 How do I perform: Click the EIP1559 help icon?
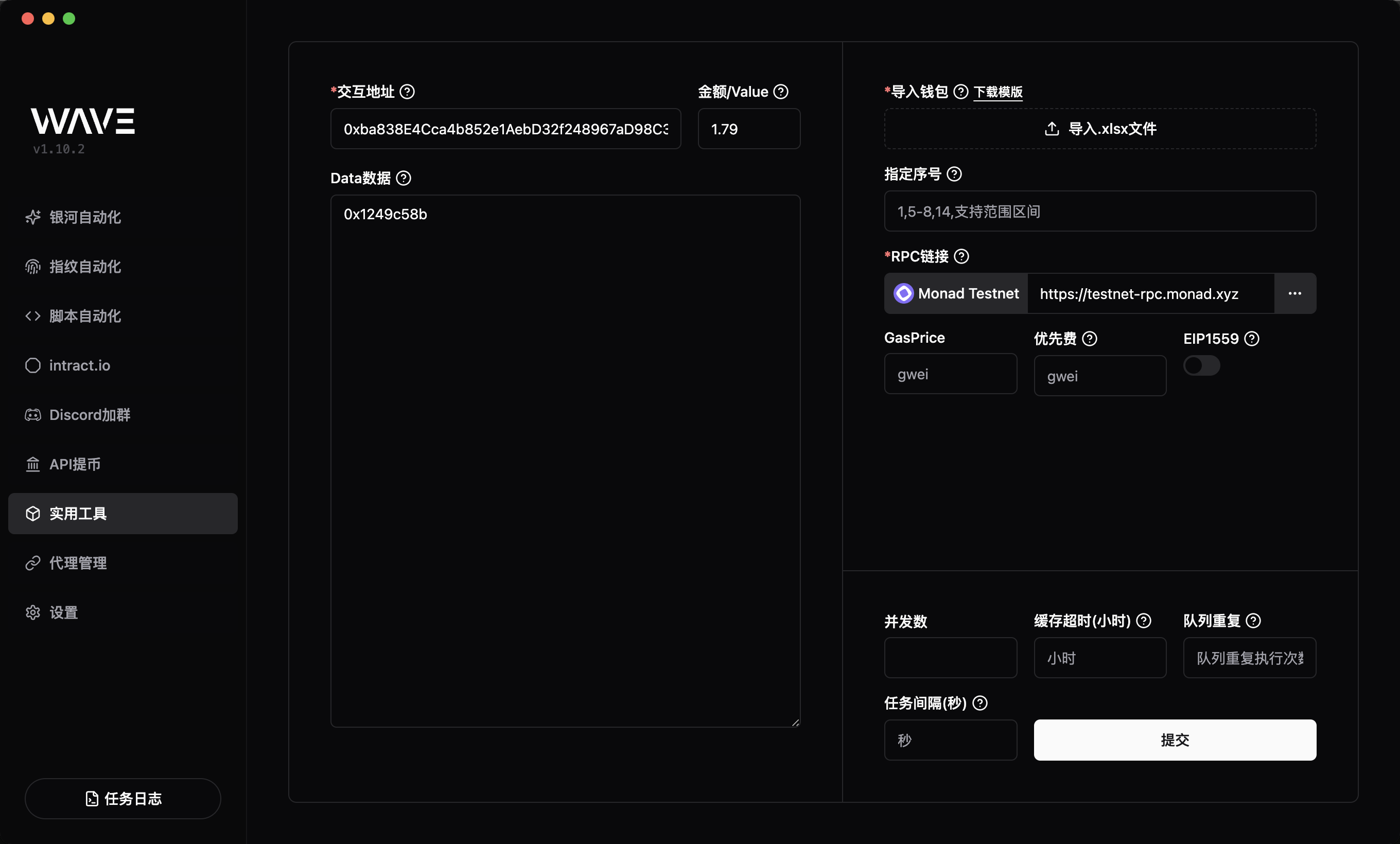coord(1252,339)
